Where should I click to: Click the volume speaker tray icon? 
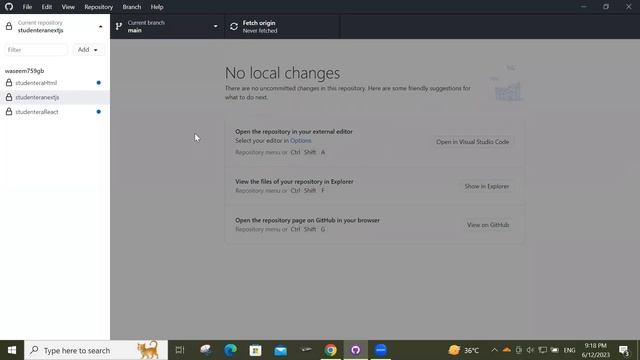tap(530, 350)
